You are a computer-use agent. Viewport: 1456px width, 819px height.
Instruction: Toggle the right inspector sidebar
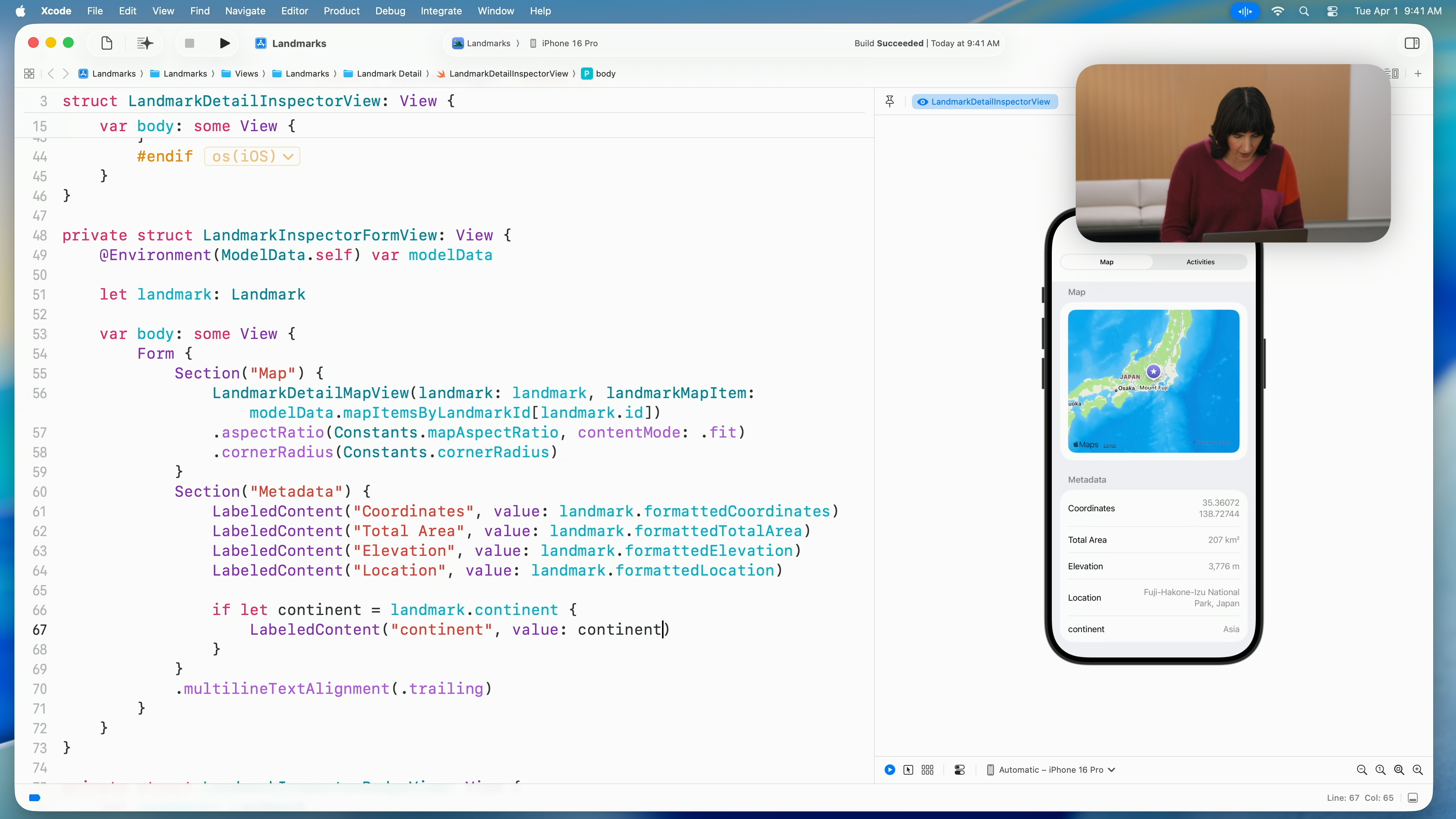click(1412, 44)
